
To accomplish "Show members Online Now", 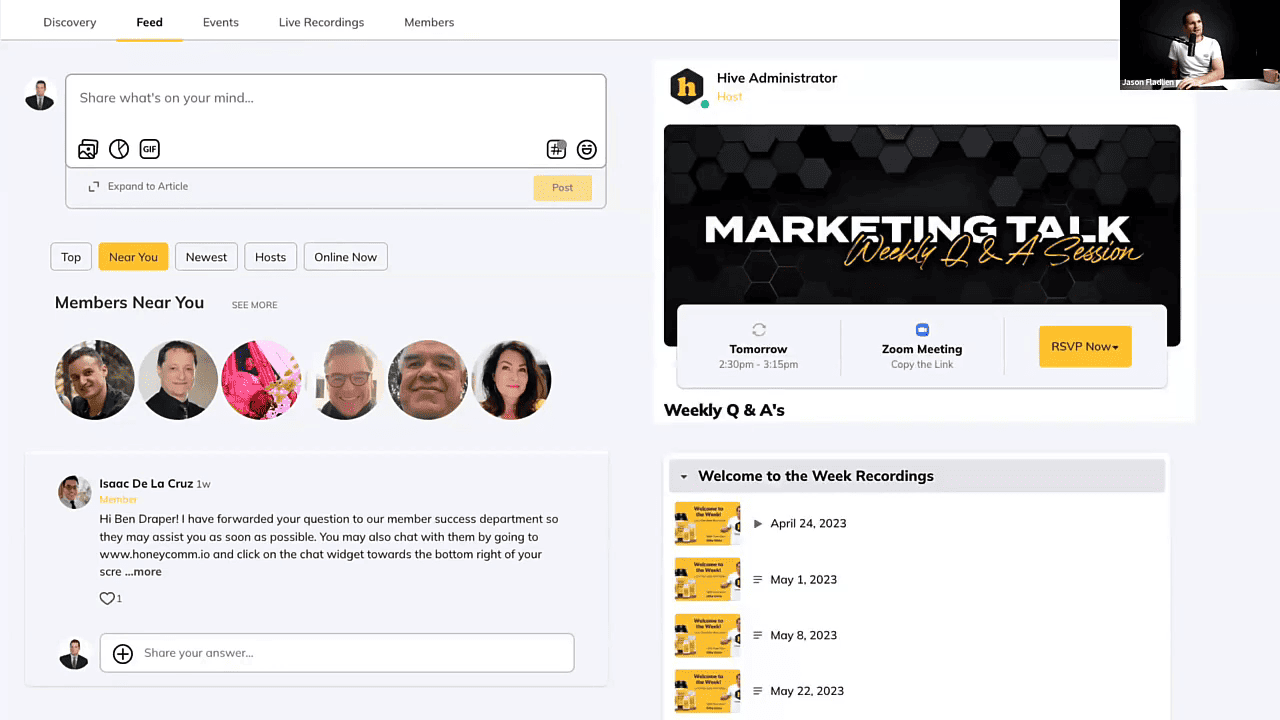I will tap(346, 257).
